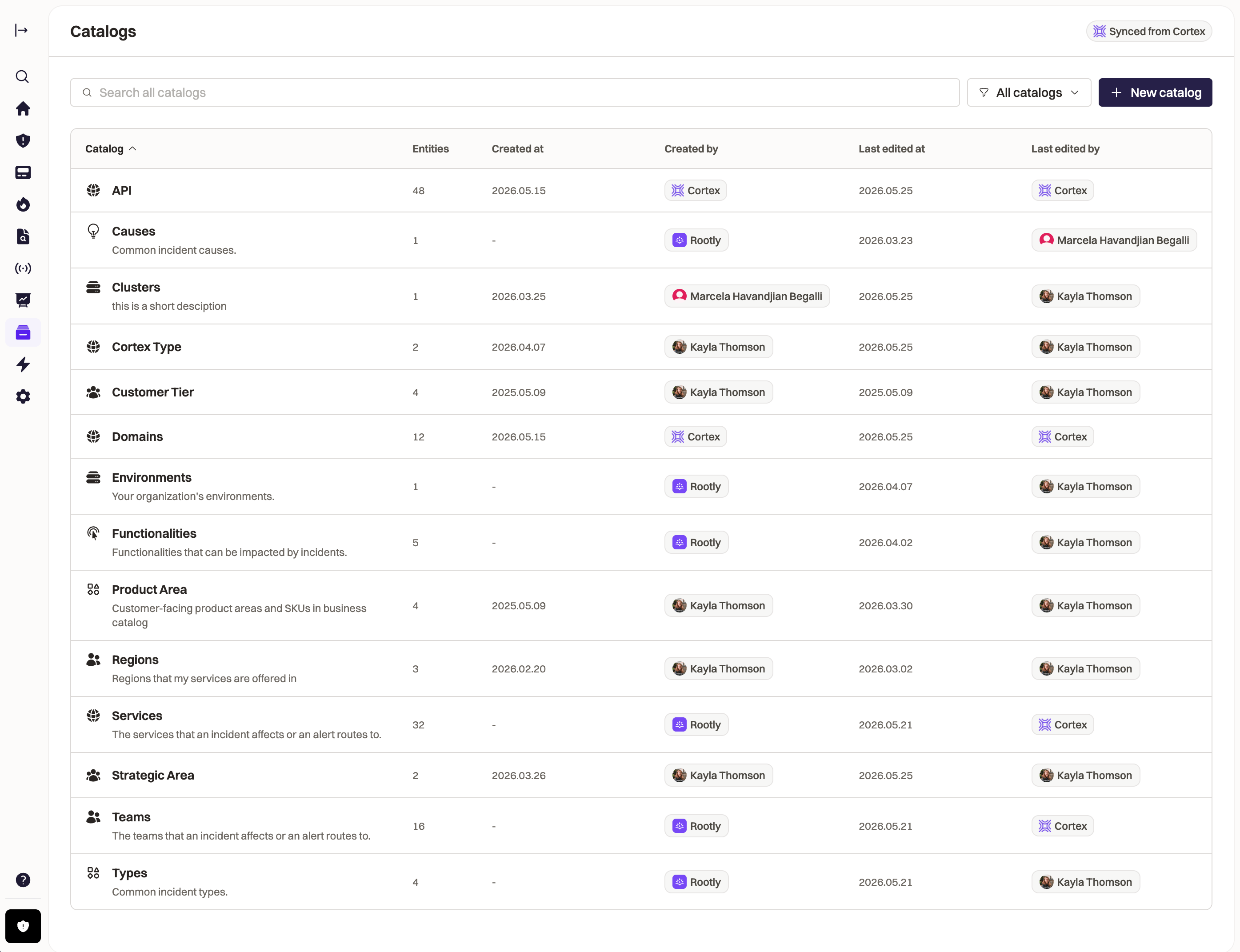Click the Created by column header

pos(691,148)
